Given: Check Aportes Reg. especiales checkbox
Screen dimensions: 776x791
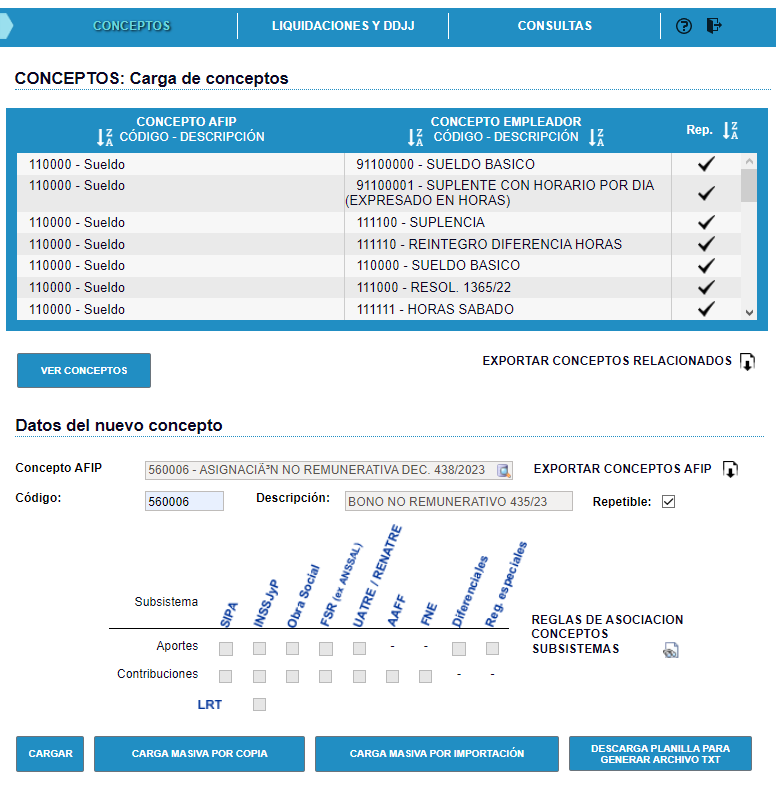Looking at the screenshot, I should [x=492, y=648].
